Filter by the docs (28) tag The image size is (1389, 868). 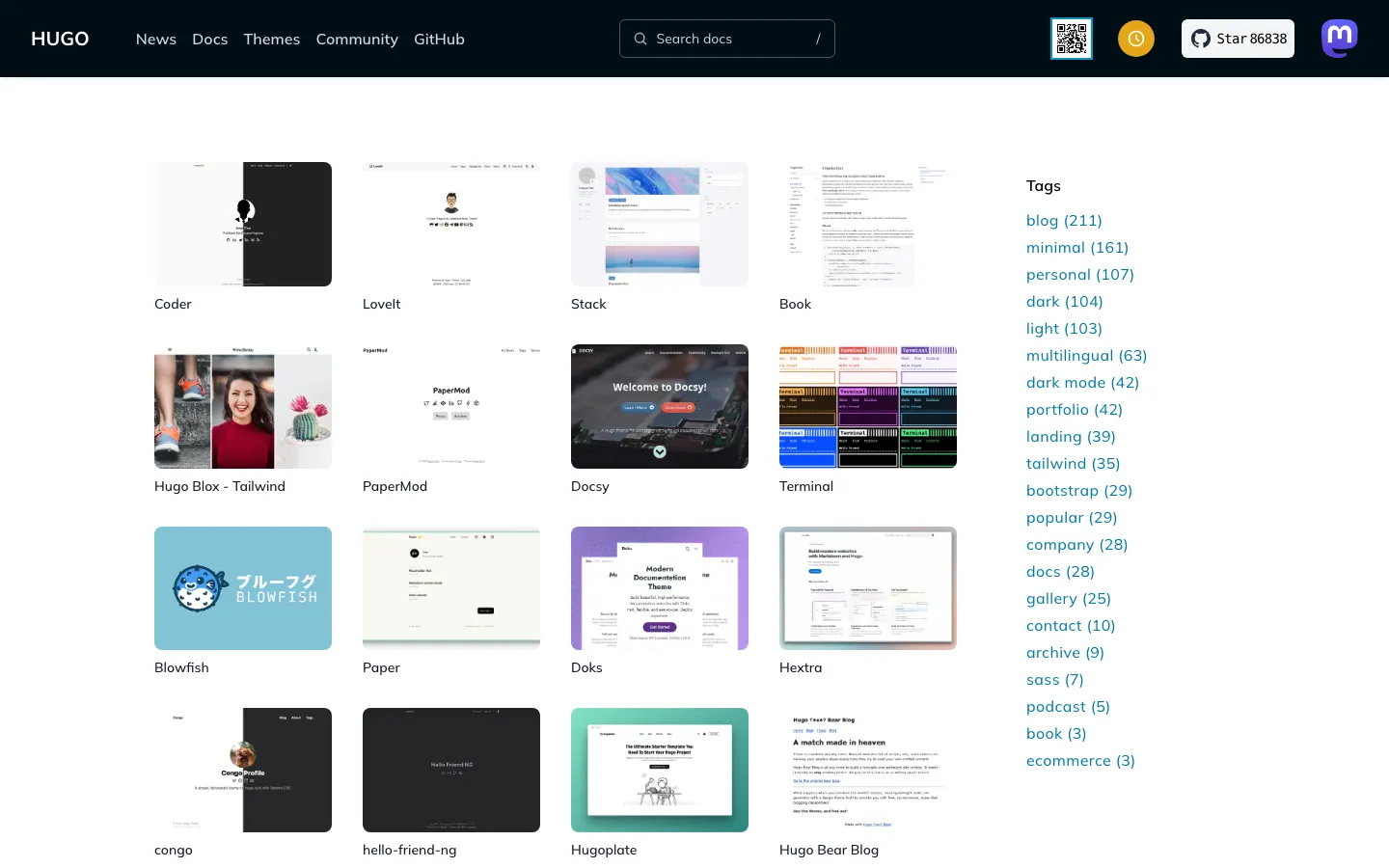click(1060, 572)
